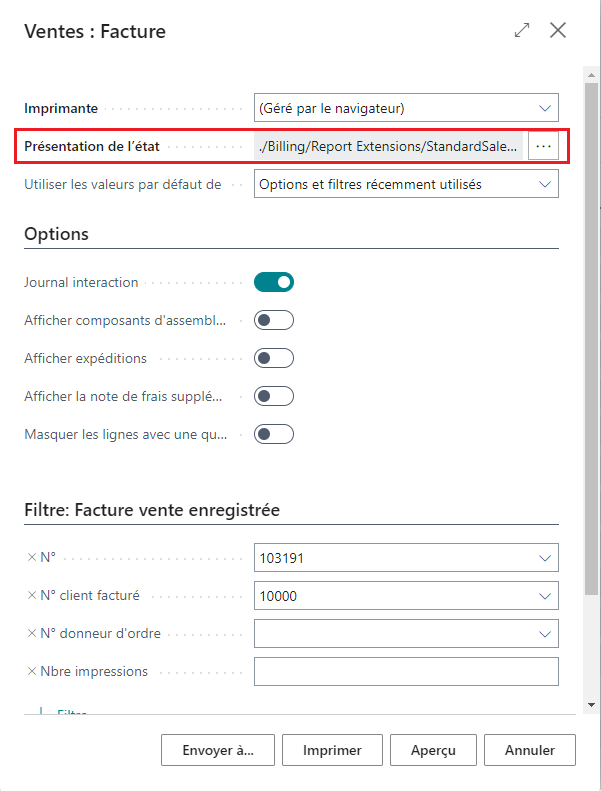Remove the N° filter with its X
Viewport: 601px width, 791px height.
[32, 558]
